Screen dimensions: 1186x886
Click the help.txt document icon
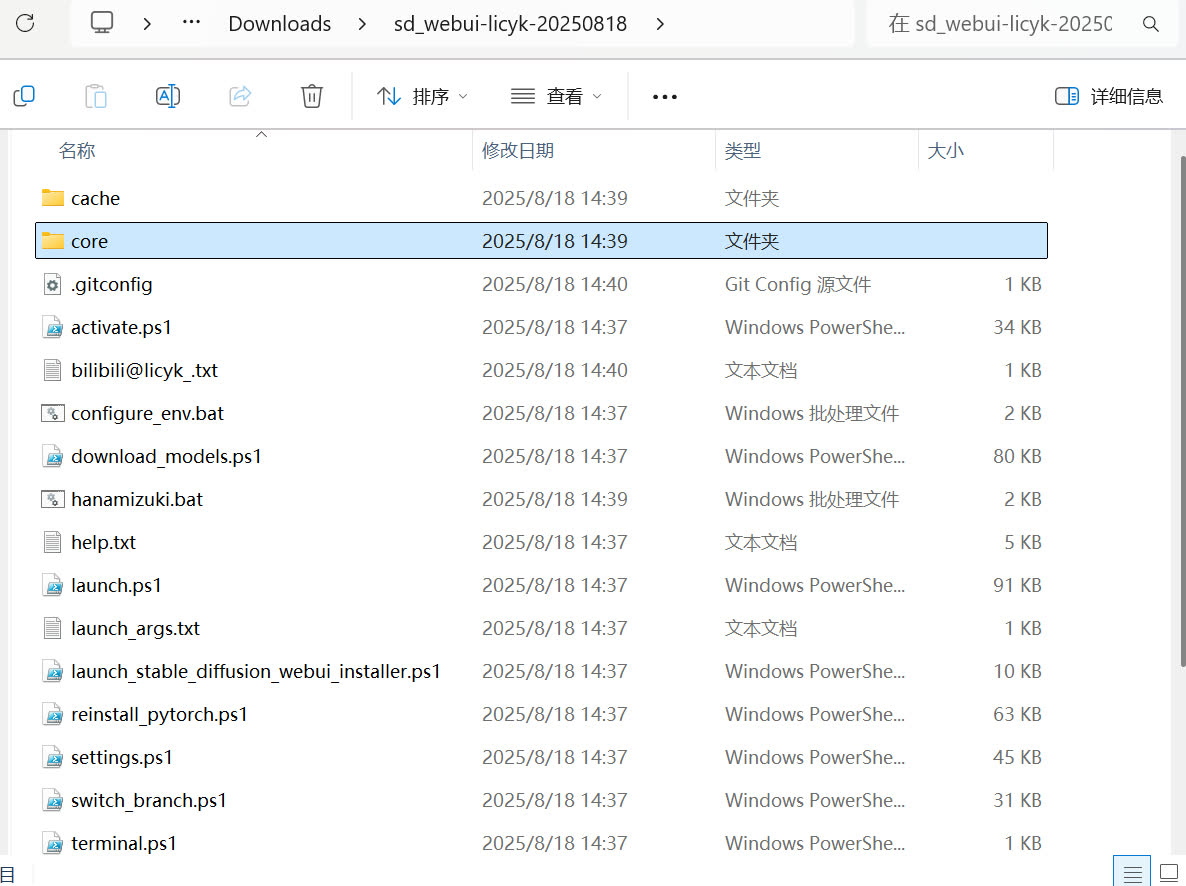(52, 542)
